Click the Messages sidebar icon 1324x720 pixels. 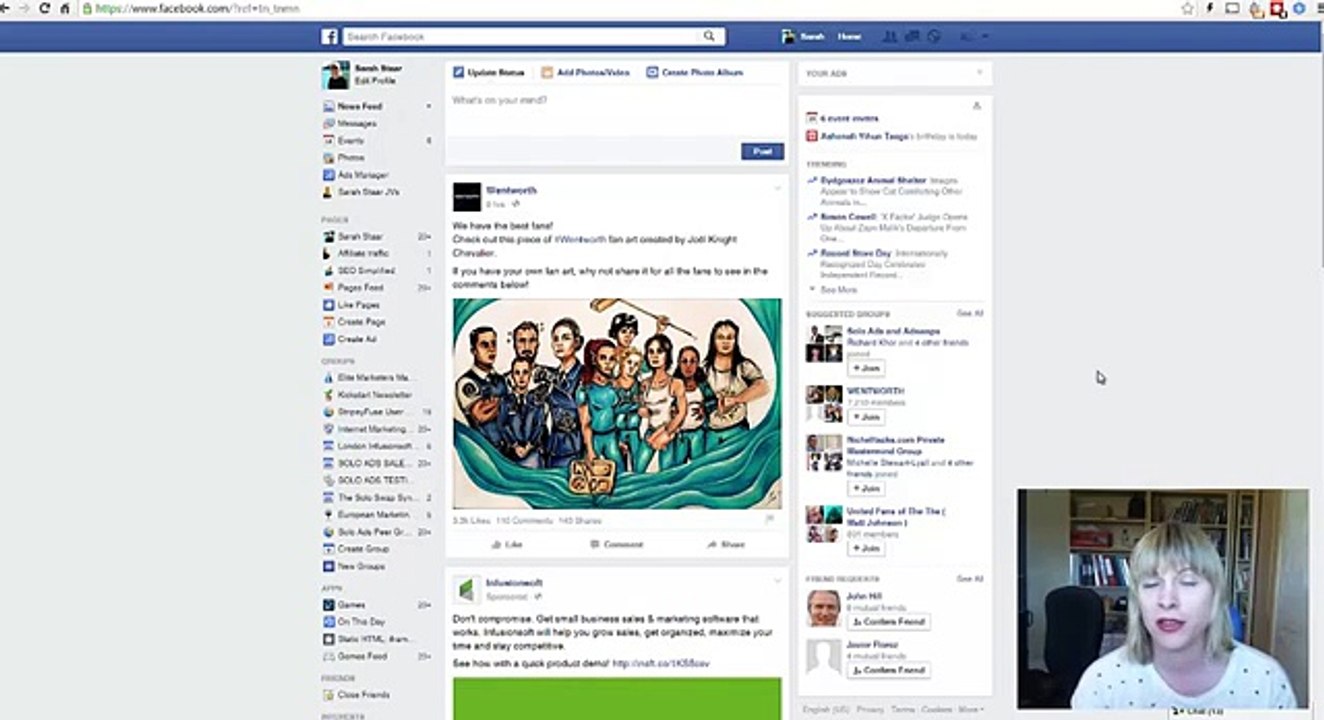tap(328, 123)
